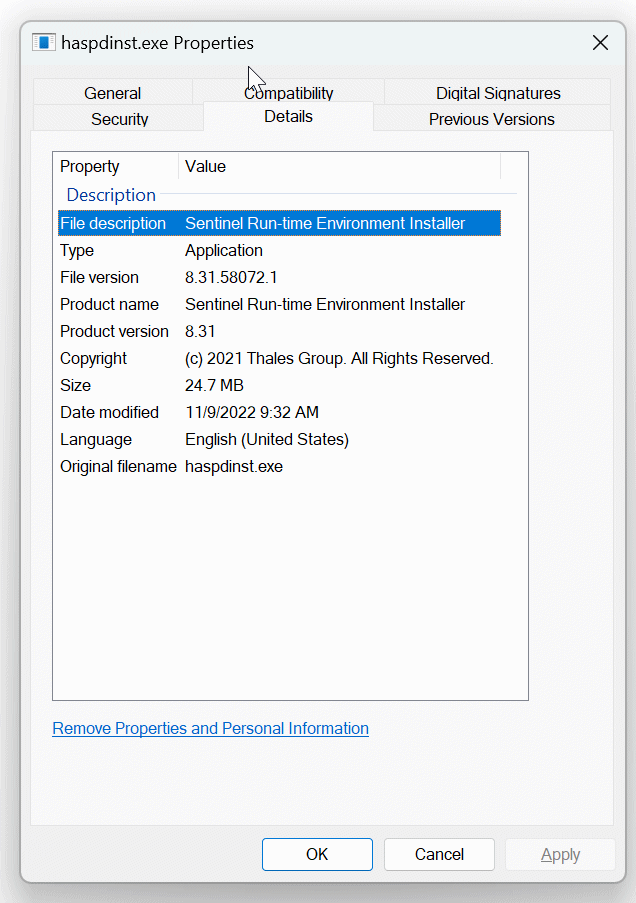Click the Details tab
Image resolution: width=636 pixels, height=903 pixels.
[289, 116]
